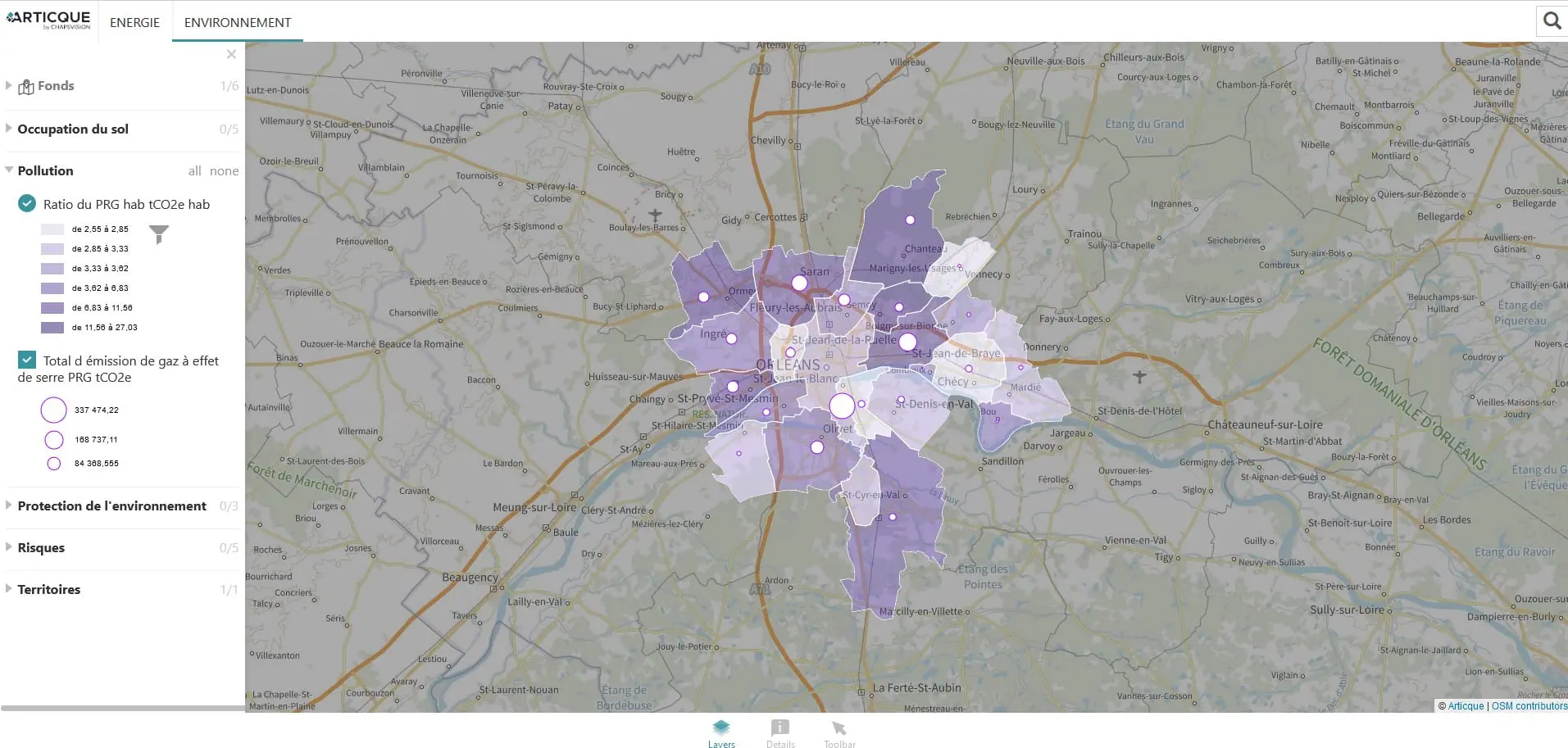Deselect Pollution layers with none
The image size is (1568, 748).
[x=224, y=171]
